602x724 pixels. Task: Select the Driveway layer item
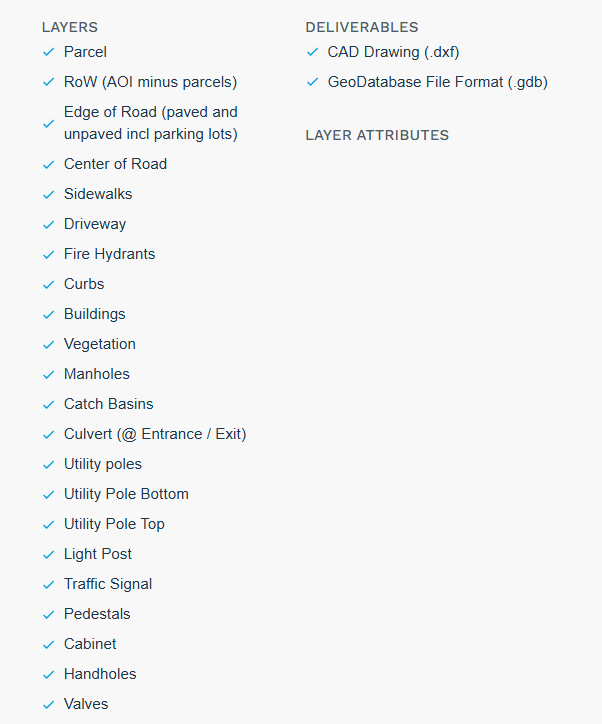95,224
